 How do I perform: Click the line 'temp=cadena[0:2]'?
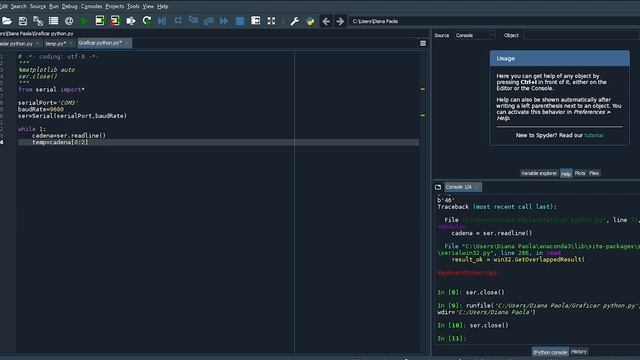[x=60, y=142]
